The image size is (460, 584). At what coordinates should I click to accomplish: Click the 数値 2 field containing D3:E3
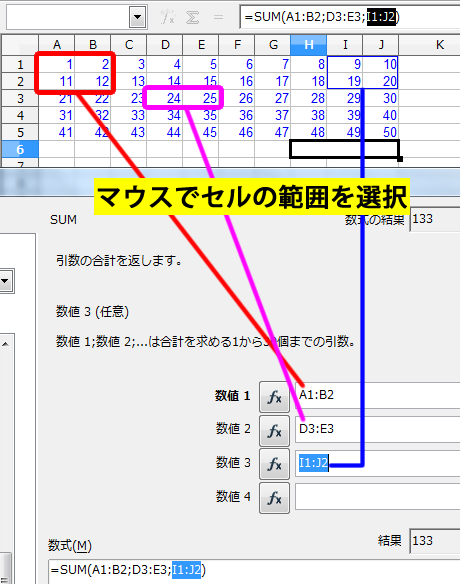point(378,429)
